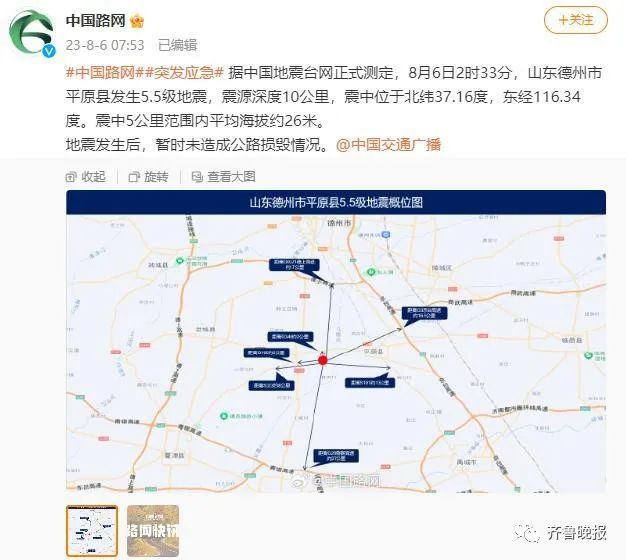Screen dimensions: 626x560
Task: Click the 中国路网 avatar logo
Action: pyautogui.click(x=32, y=32)
